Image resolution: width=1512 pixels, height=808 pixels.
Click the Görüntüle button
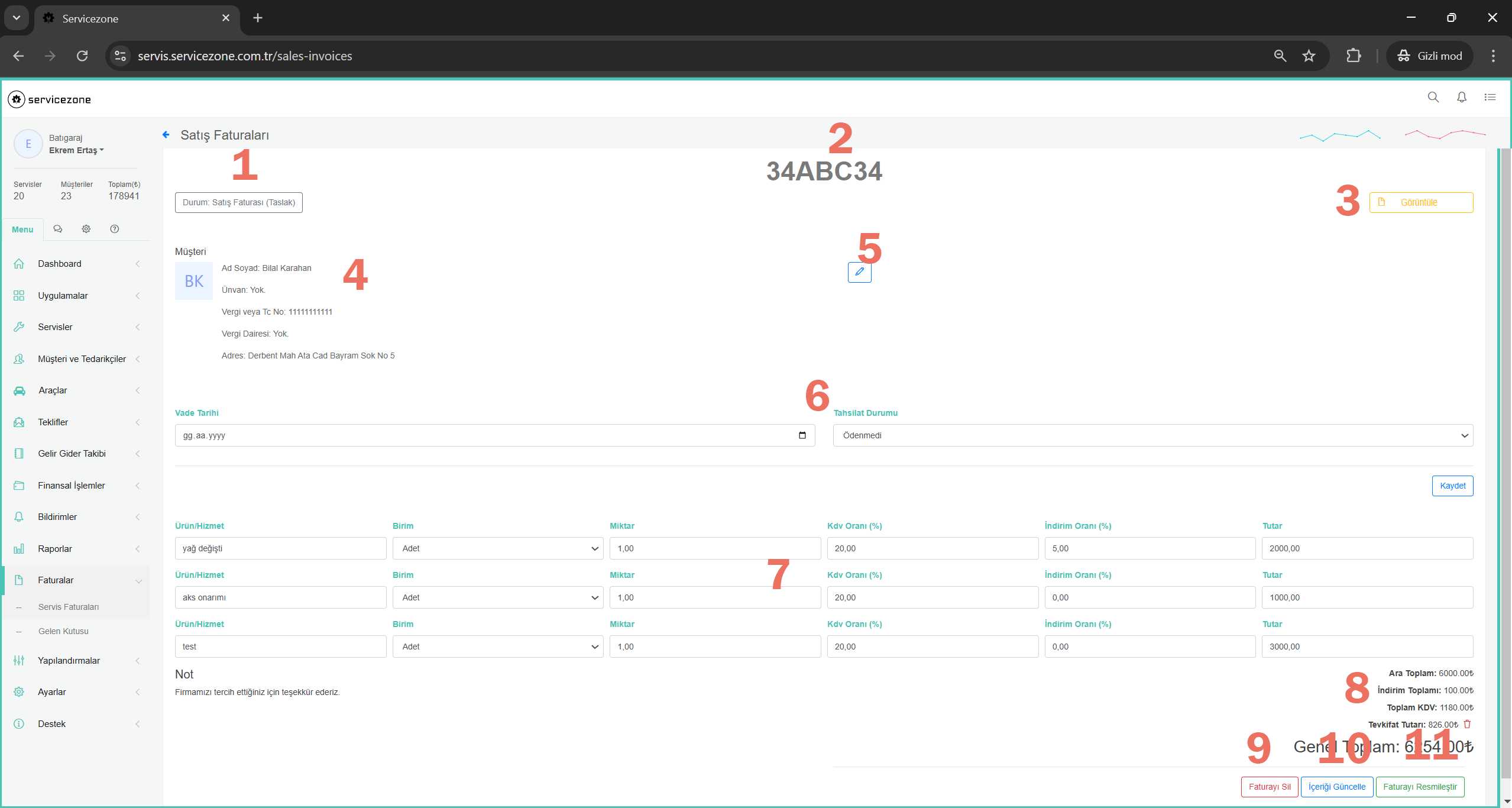point(1420,202)
